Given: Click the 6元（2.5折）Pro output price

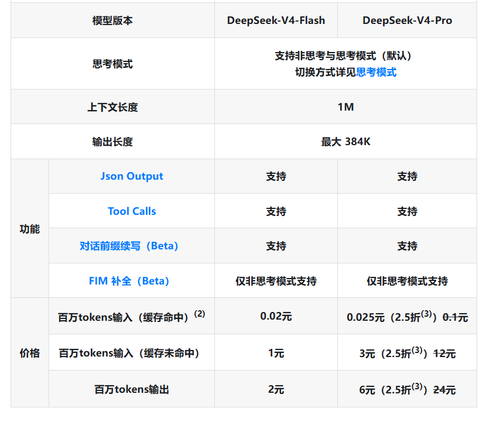Looking at the screenshot, I should [393, 389].
